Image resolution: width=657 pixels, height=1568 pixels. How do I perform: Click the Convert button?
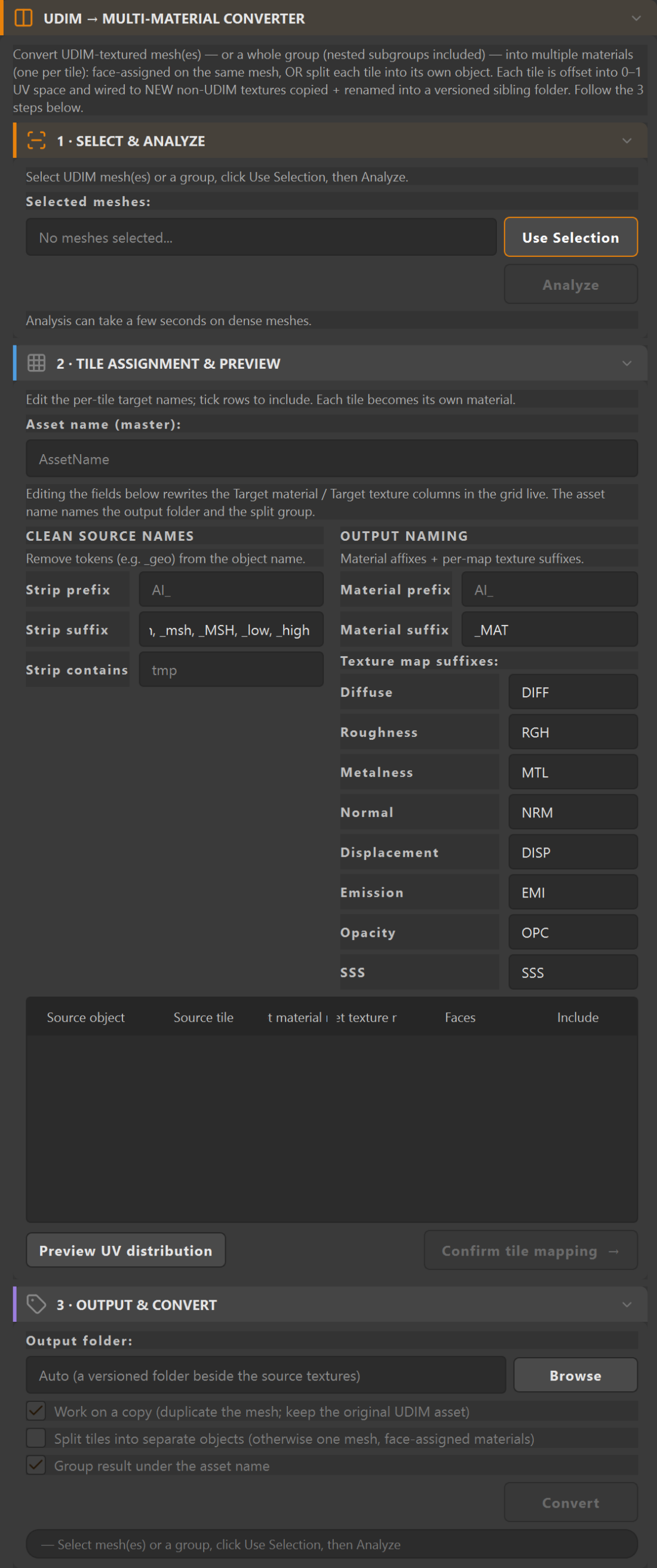[x=570, y=1502]
